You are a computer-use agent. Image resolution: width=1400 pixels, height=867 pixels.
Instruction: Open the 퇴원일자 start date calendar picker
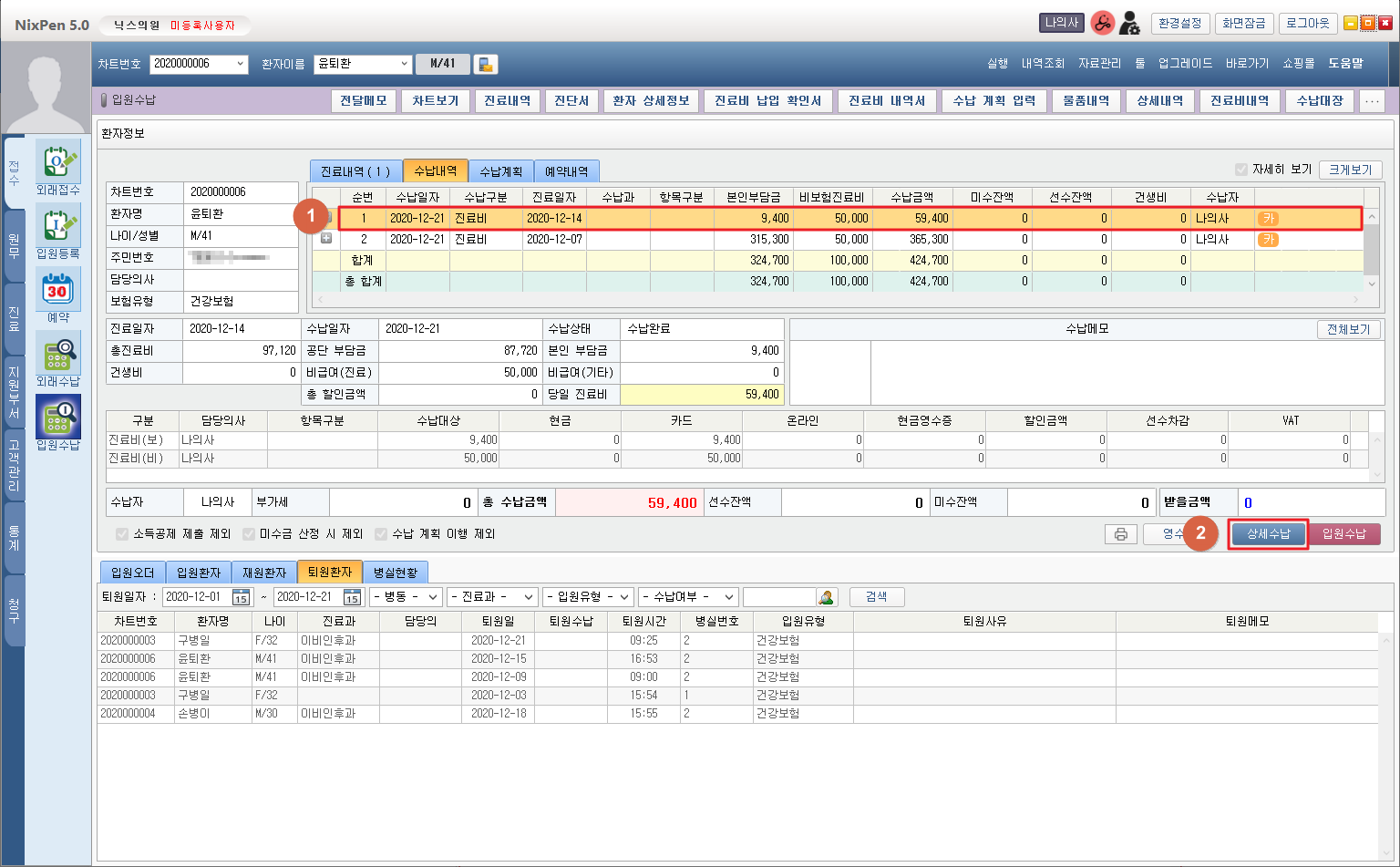click(x=241, y=597)
